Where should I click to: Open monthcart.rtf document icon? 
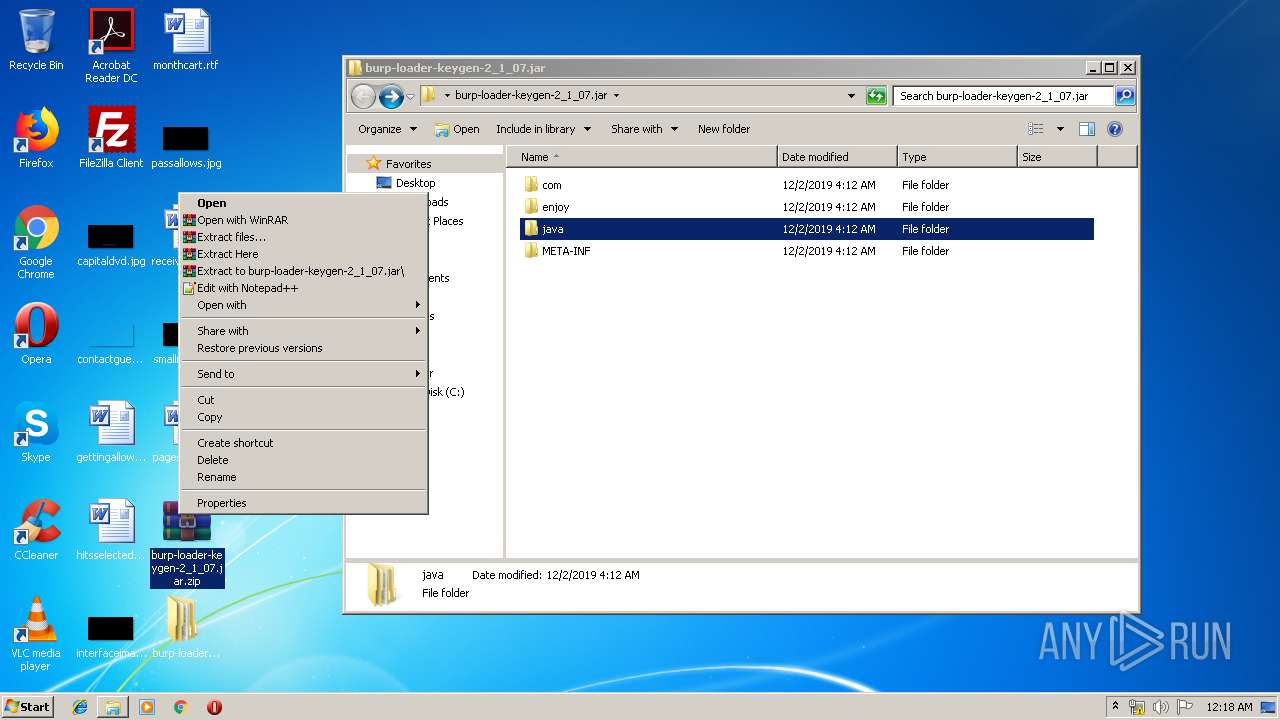(186, 40)
